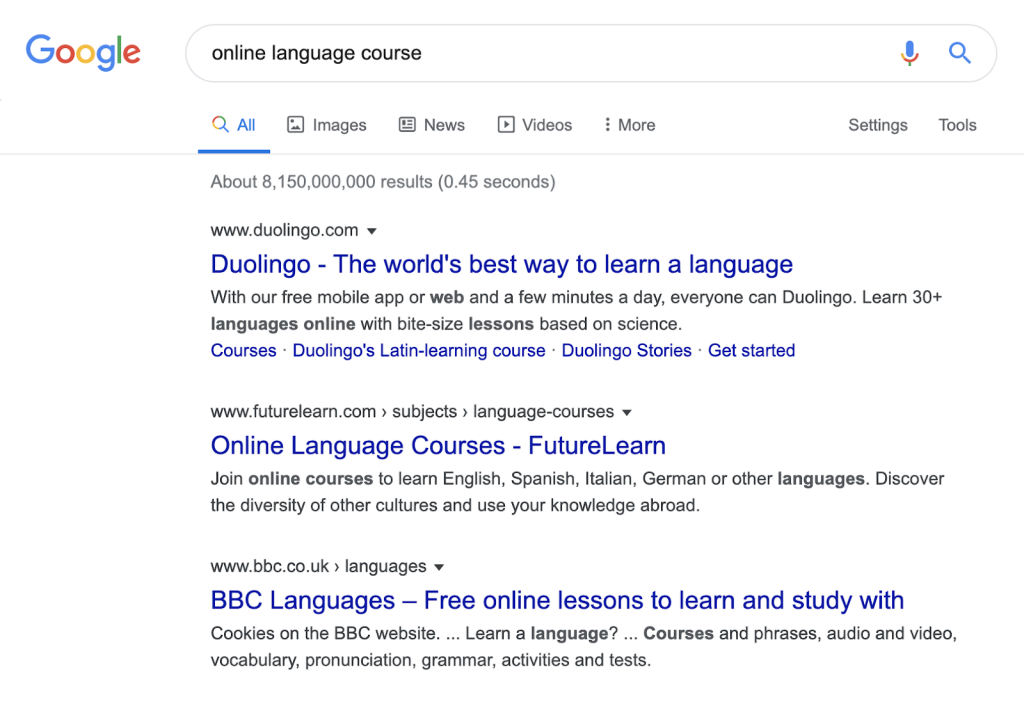The image size is (1024, 704).
Task: Click the www.bbc.co.uk languages breadcrumb text
Action: click(x=318, y=566)
